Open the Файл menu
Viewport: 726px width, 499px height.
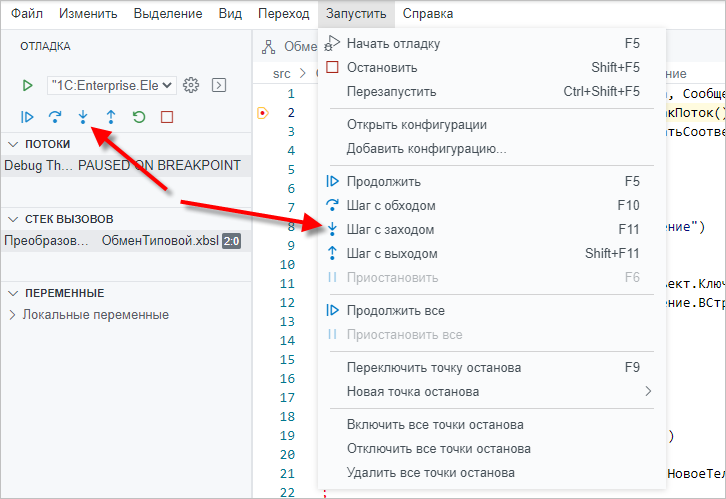(x=27, y=14)
